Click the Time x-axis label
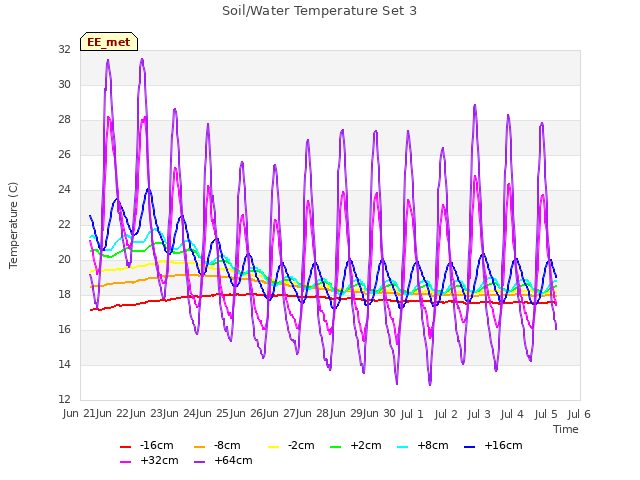640x480 pixels. tap(566, 429)
